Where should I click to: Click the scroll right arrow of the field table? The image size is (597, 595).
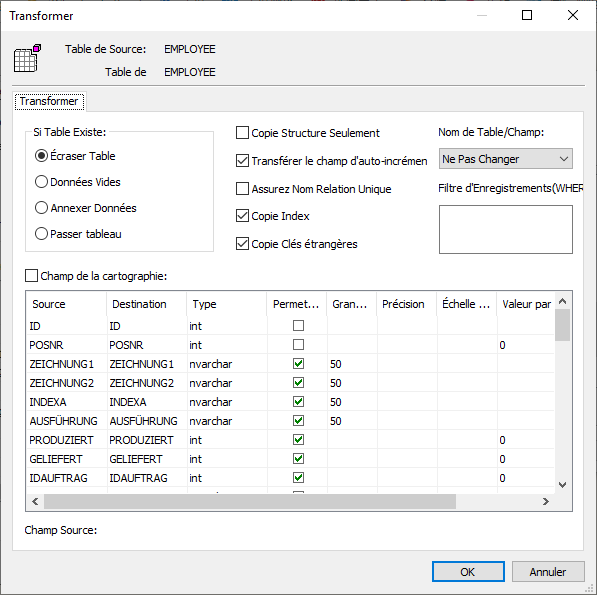[546, 501]
